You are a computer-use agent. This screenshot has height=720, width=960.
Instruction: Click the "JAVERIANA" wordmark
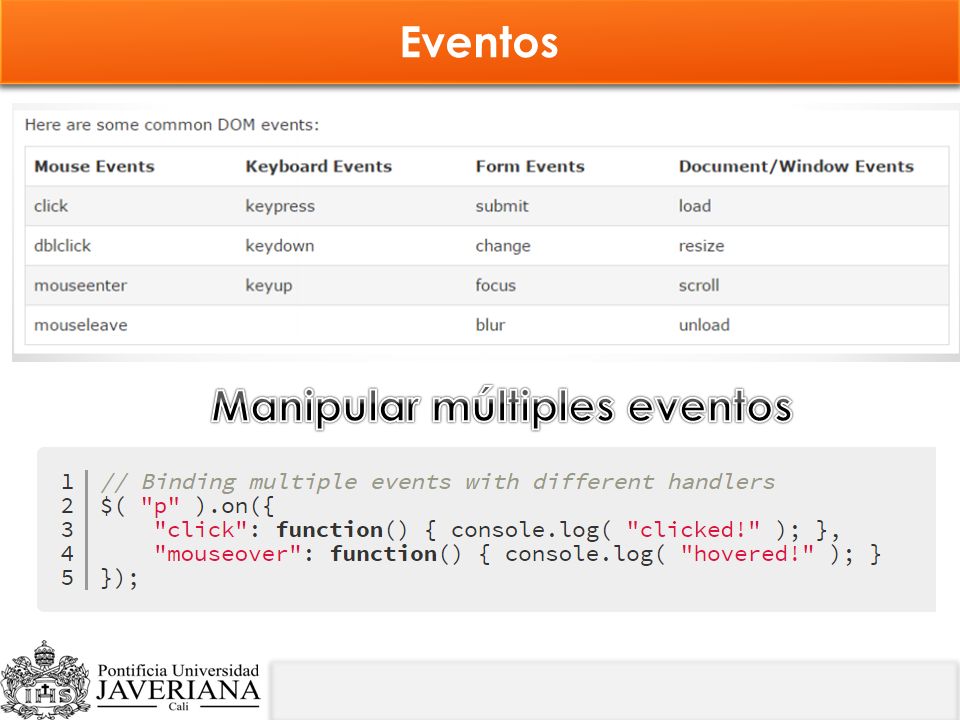[178, 691]
